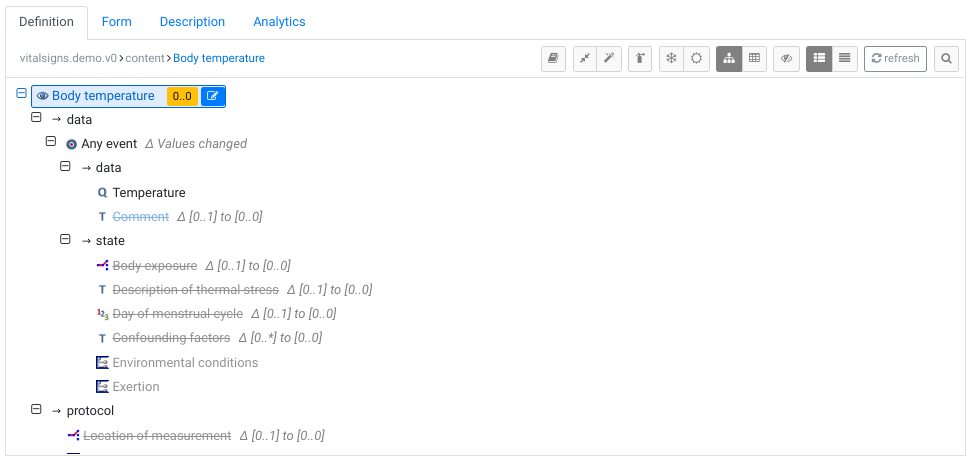
Task: Open search with the magnifier icon
Action: point(946,59)
